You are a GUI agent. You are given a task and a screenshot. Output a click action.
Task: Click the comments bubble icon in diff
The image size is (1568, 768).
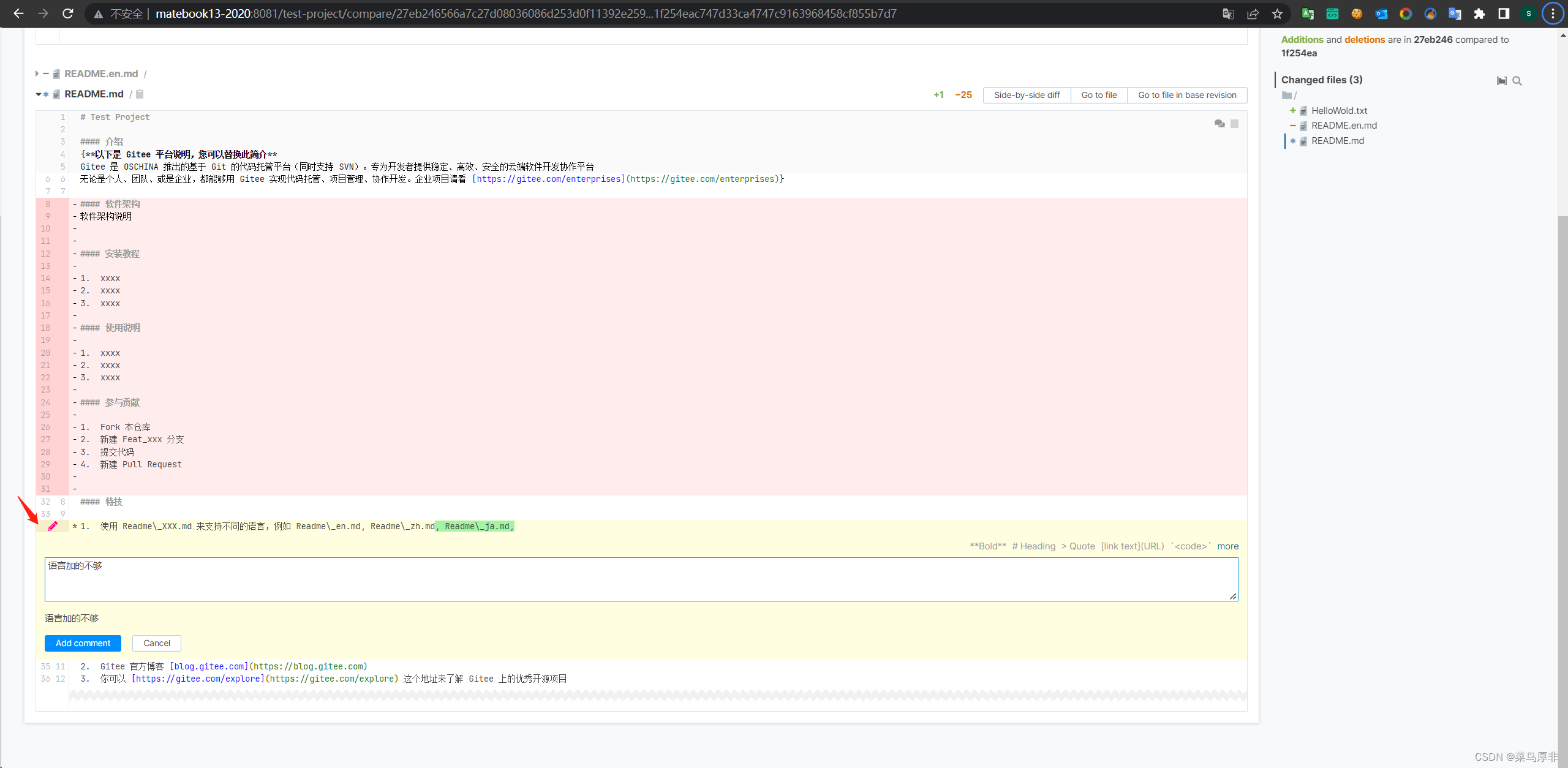(x=1219, y=124)
